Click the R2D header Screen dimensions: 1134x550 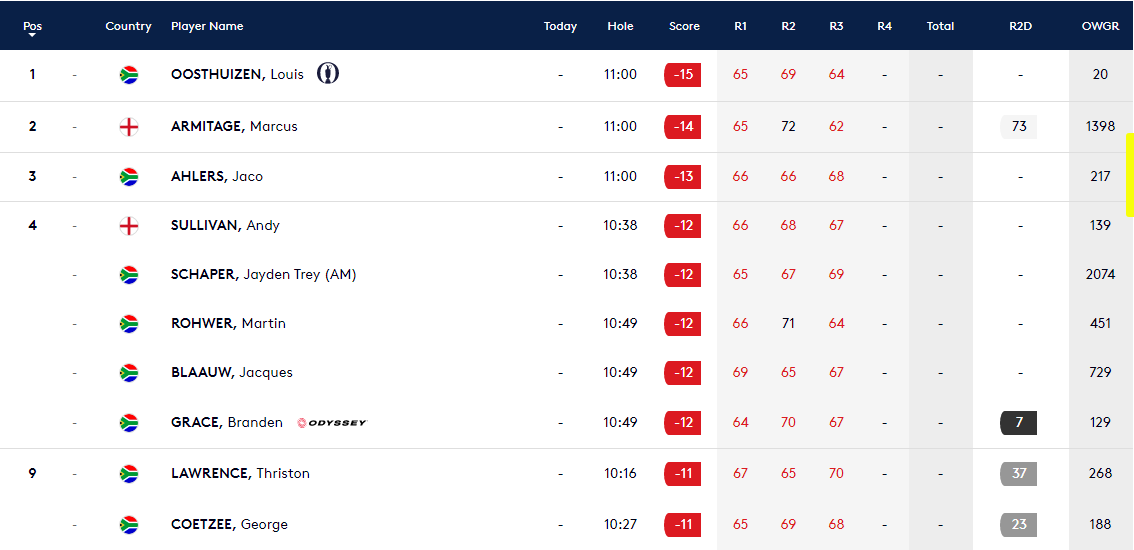pyautogui.click(x=1020, y=26)
